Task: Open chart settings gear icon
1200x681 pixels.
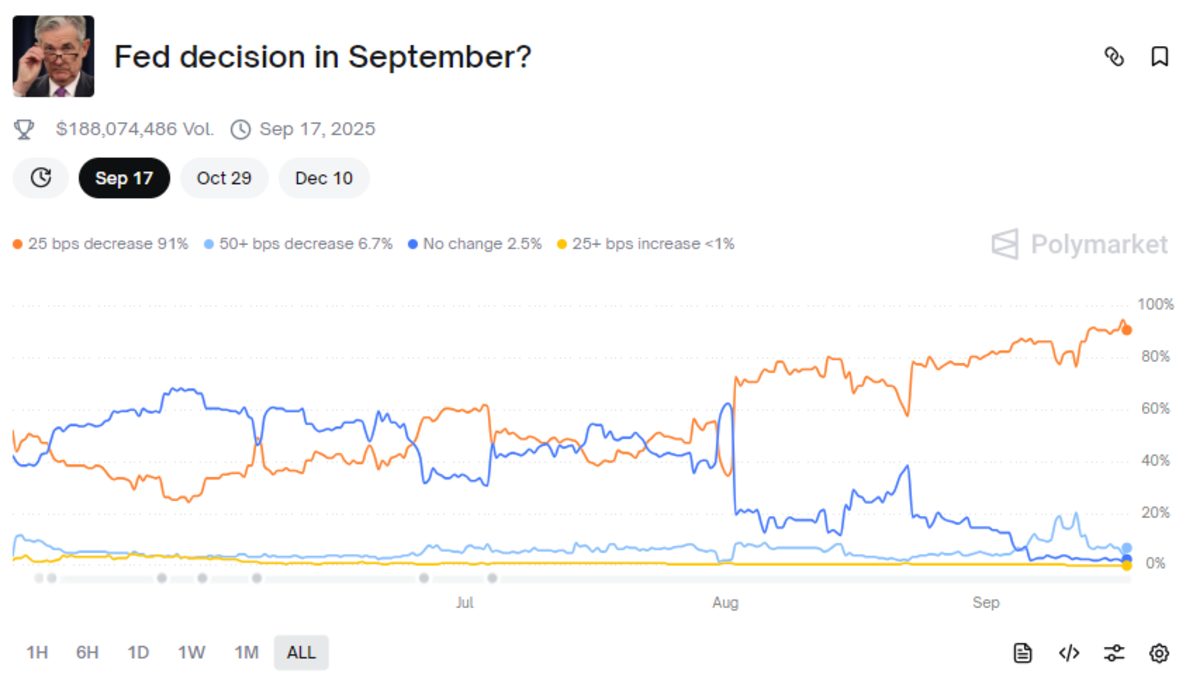Action: click(1159, 653)
